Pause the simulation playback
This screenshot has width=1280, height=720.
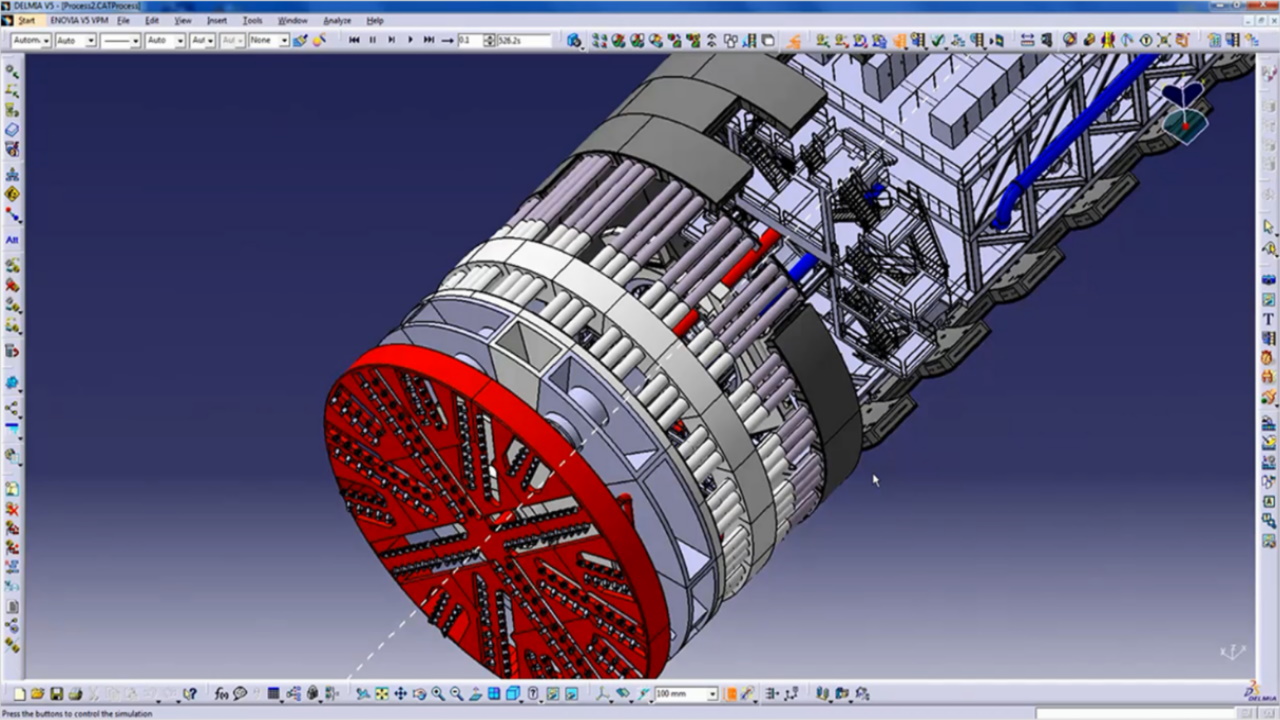coord(372,40)
